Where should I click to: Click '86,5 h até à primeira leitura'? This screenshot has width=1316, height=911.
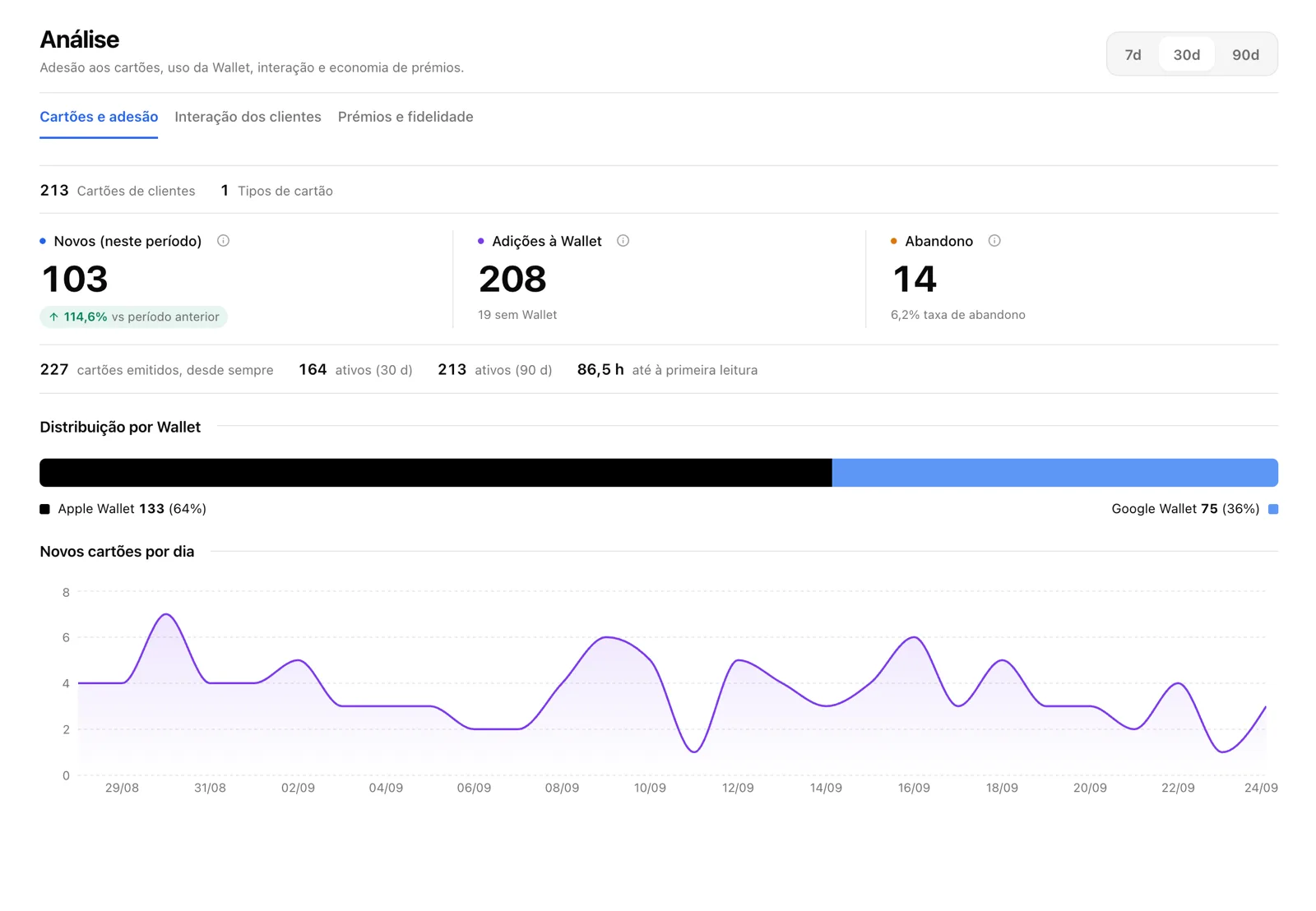tap(667, 370)
